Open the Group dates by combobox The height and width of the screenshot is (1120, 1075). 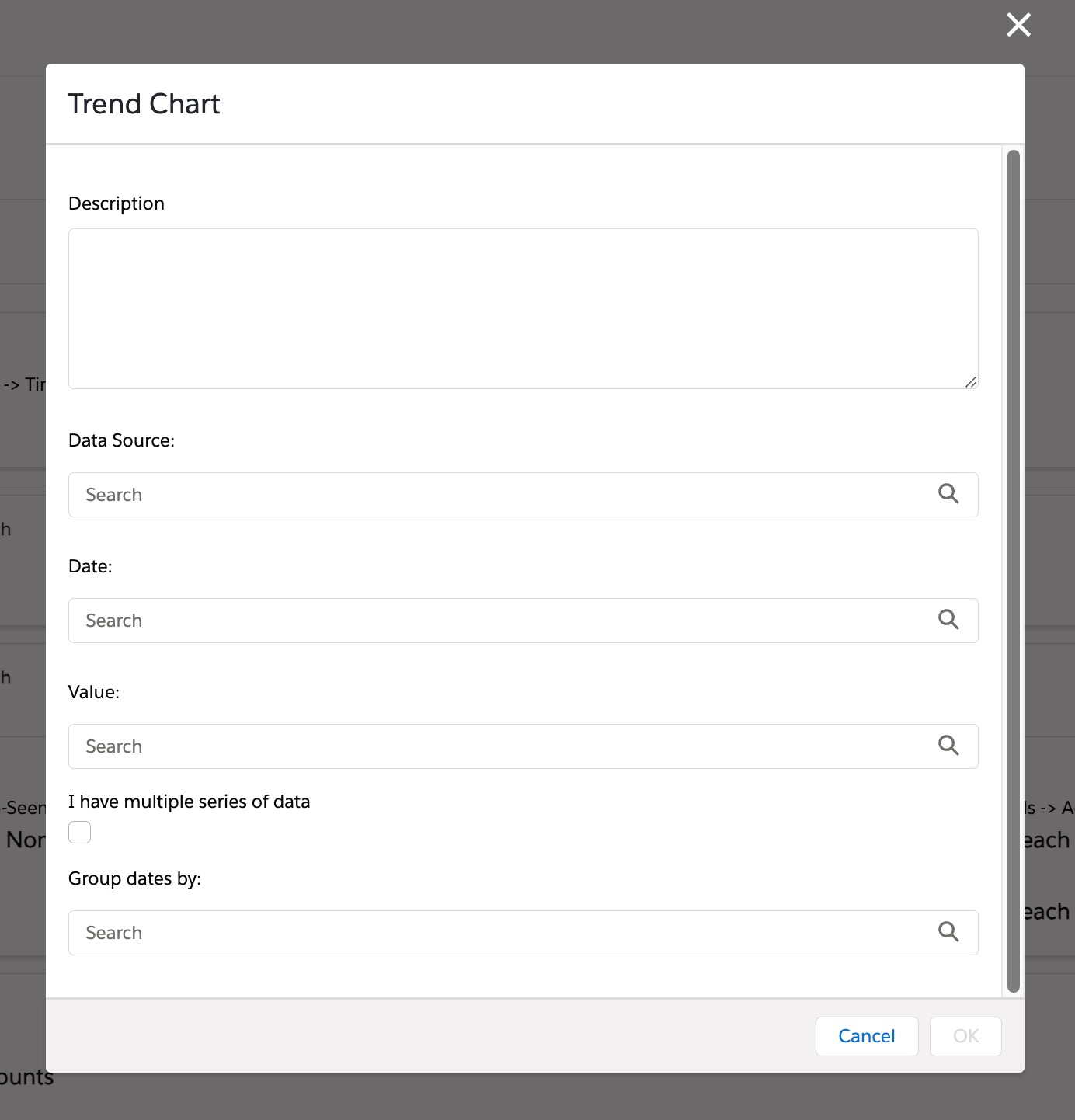(497, 933)
